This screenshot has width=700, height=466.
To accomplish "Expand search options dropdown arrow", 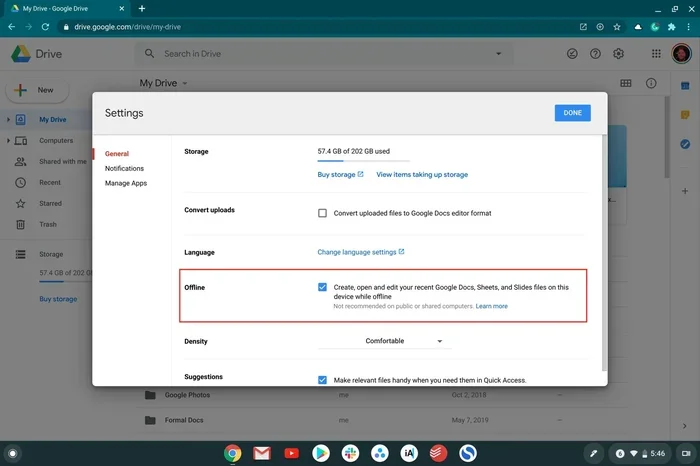I will pos(498,54).
